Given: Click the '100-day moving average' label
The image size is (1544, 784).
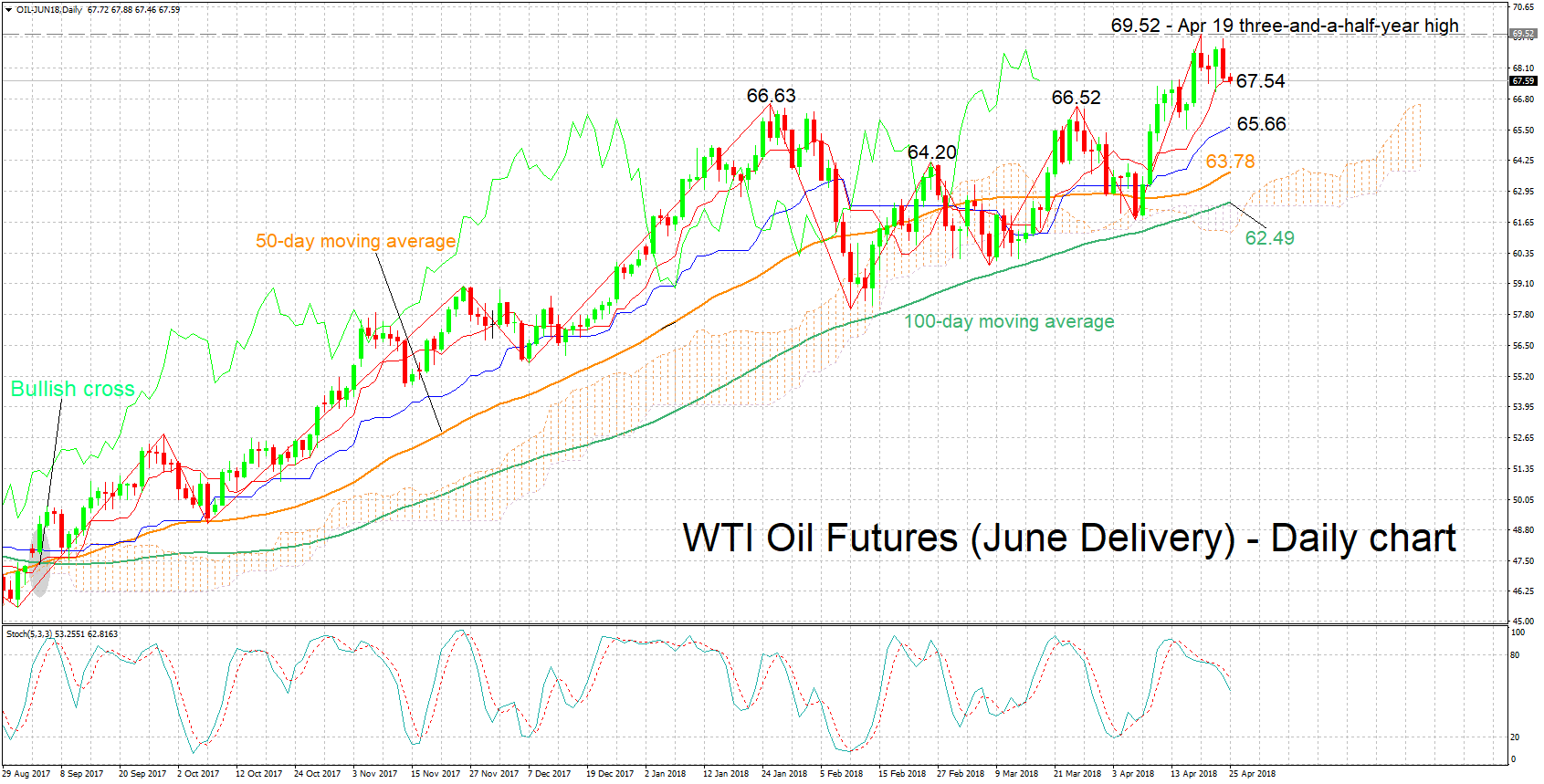Looking at the screenshot, I should tap(1009, 321).
